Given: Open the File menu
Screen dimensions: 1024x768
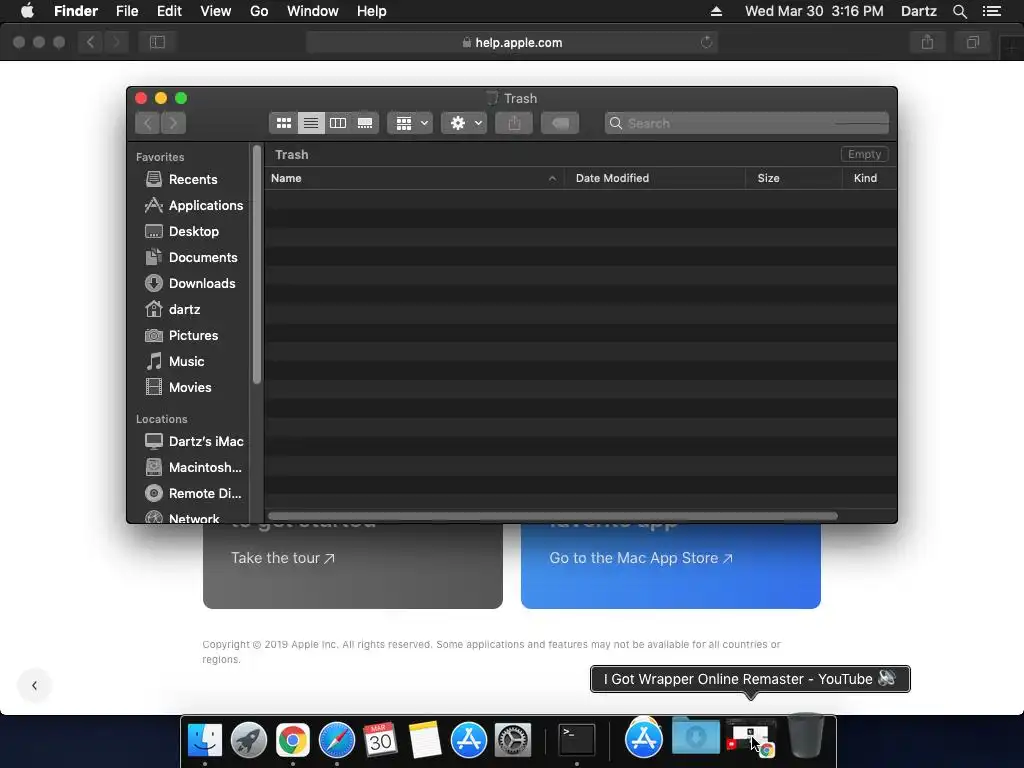Looking at the screenshot, I should click(127, 11).
